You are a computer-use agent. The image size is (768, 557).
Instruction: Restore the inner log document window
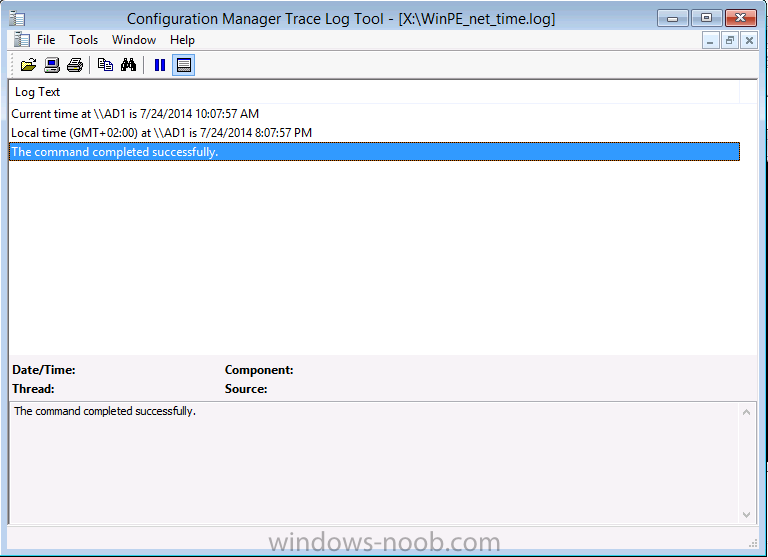(730, 40)
